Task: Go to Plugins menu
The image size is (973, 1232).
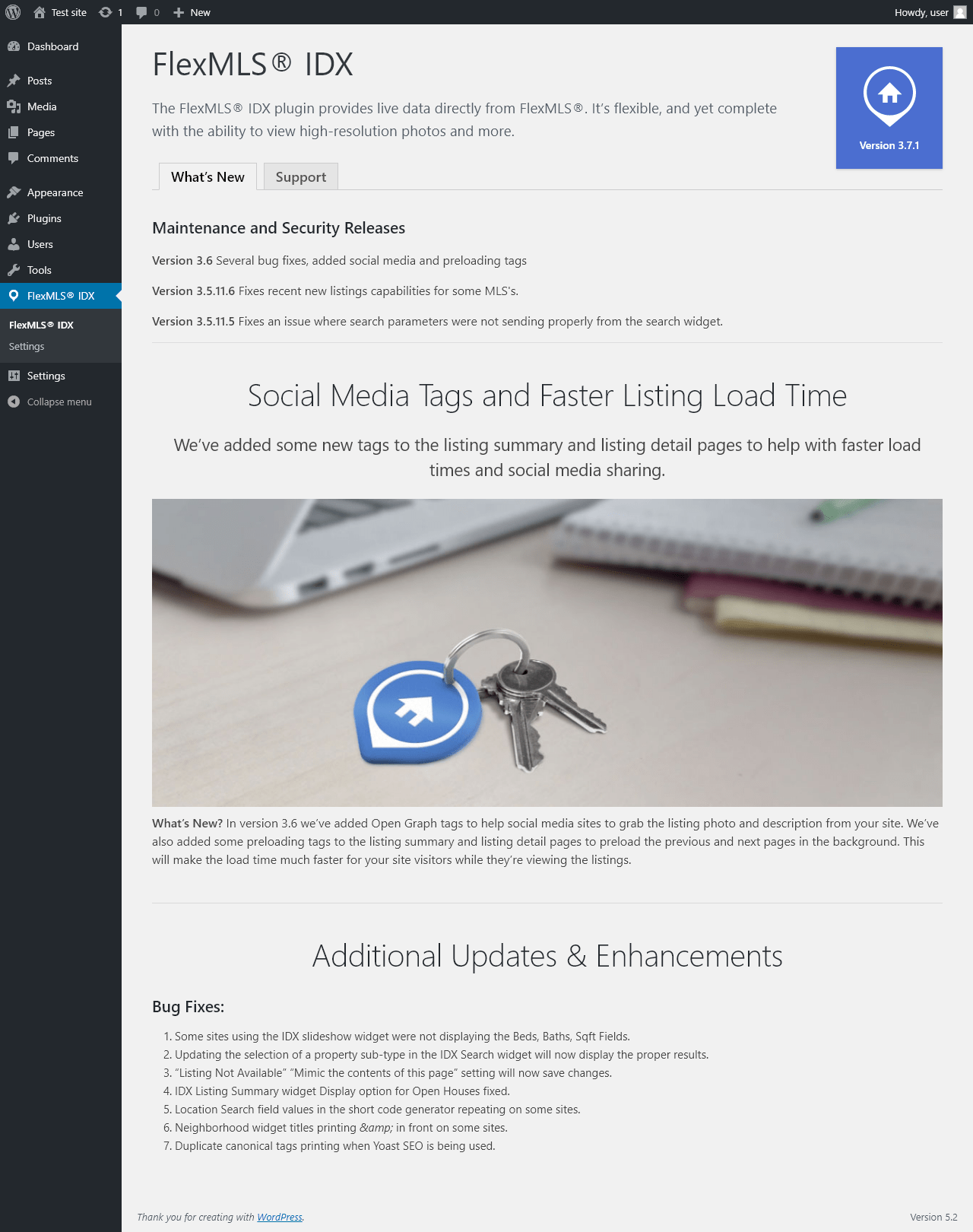Action: (x=61, y=218)
